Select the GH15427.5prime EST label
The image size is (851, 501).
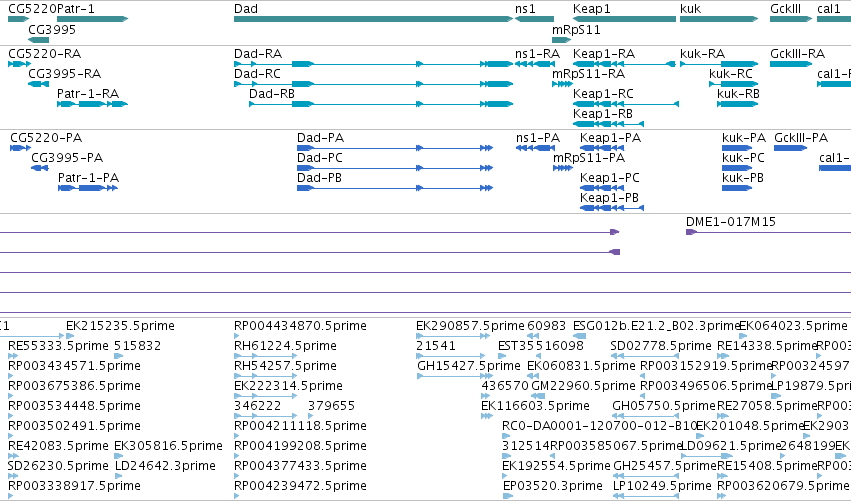[x=469, y=366]
